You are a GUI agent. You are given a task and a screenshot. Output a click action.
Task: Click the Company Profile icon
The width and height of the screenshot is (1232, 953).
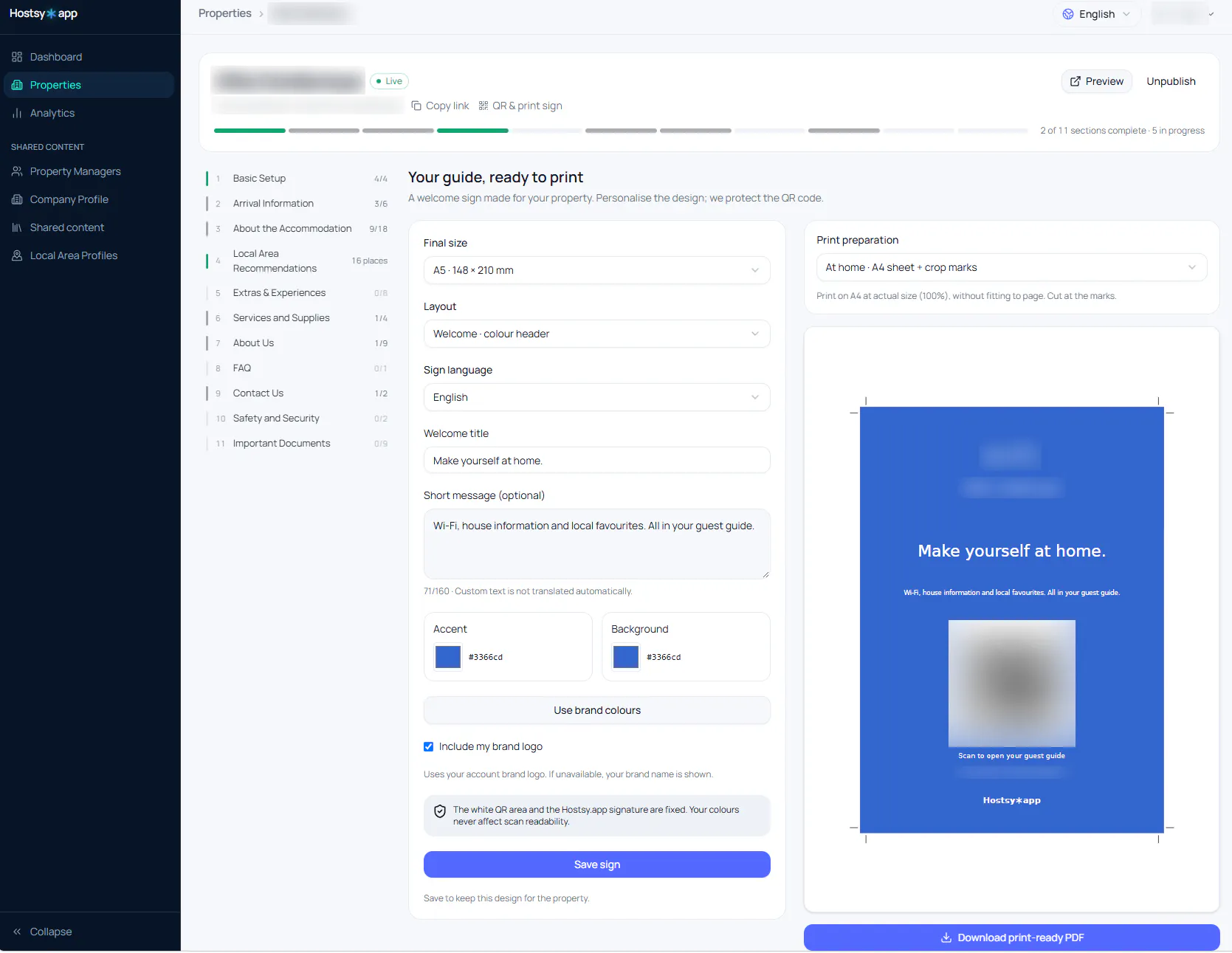pyautogui.click(x=17, y=199)
